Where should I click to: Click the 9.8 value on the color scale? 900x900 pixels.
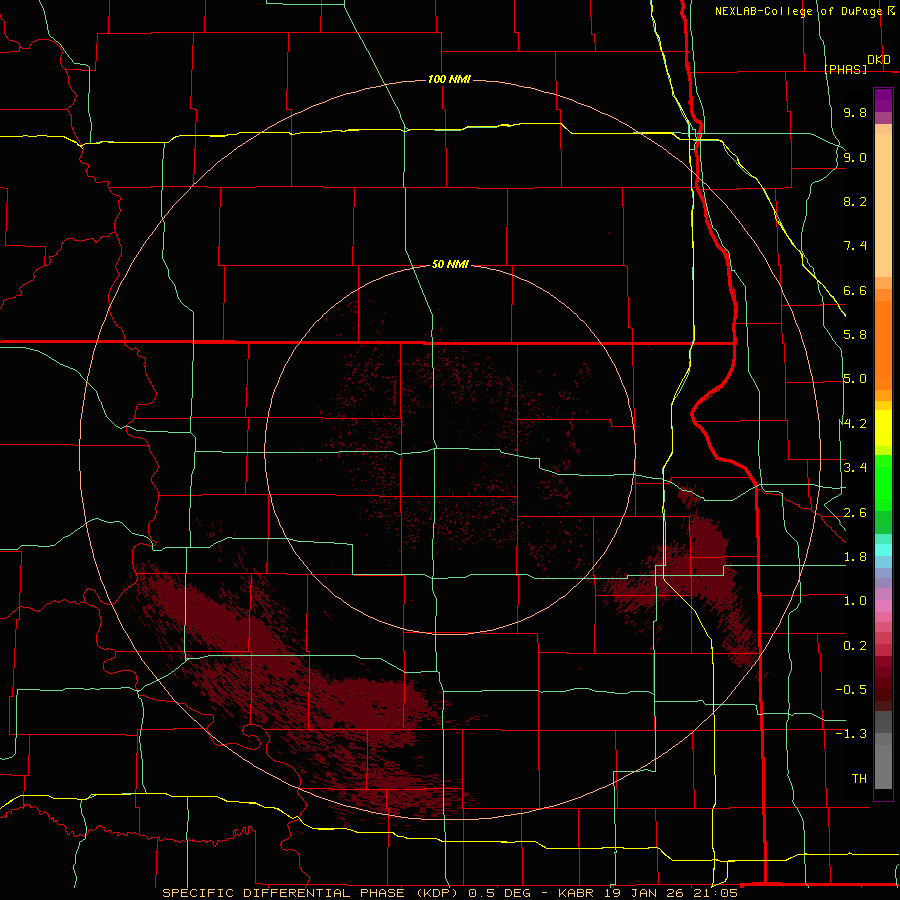click(x=855, y=112)
